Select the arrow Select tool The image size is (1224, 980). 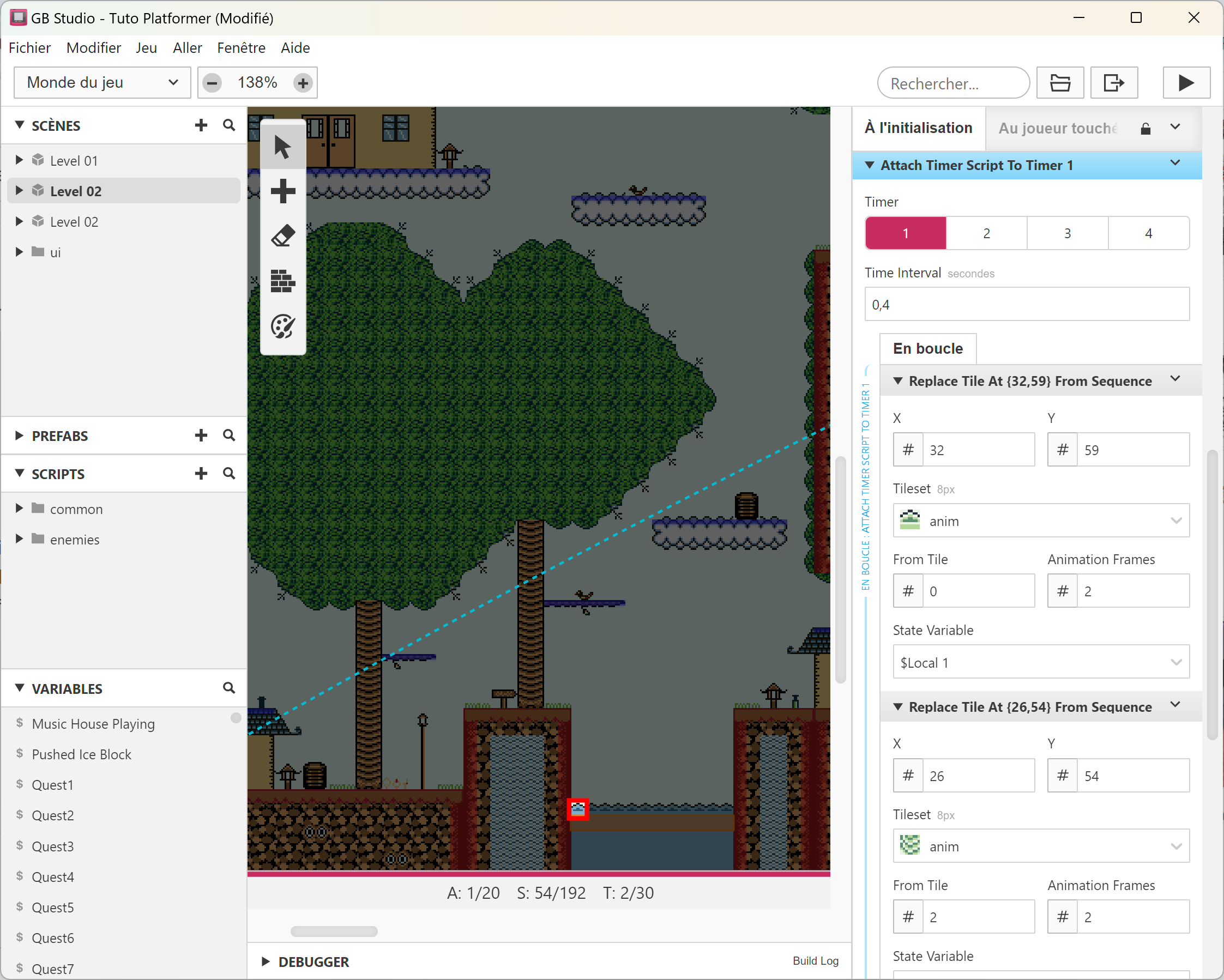pos(282,147)
